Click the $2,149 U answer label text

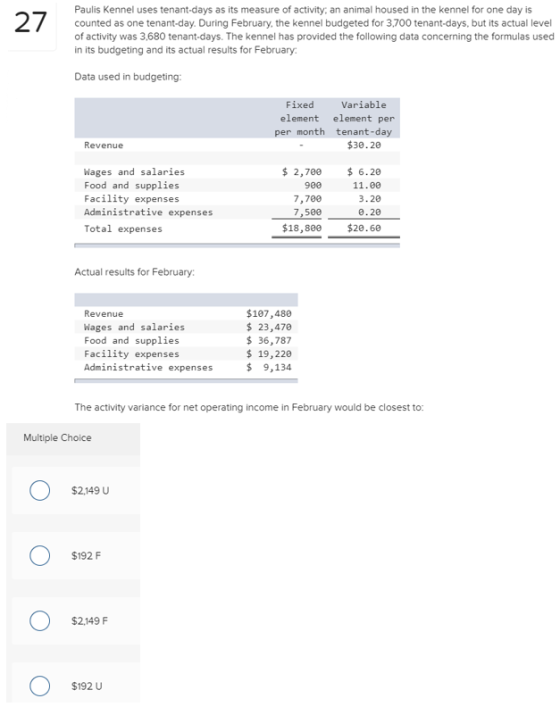click(90, 490)
